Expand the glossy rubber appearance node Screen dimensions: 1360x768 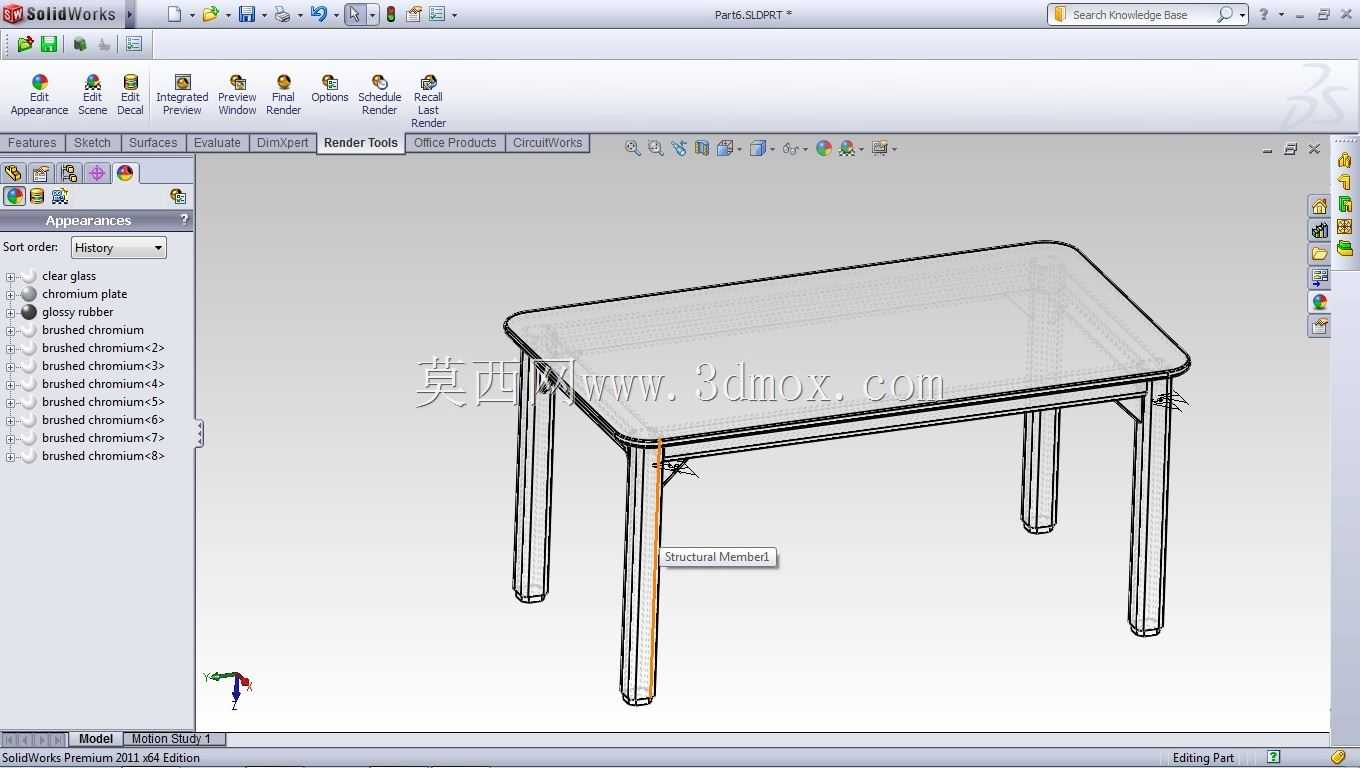tap(10, 313)
